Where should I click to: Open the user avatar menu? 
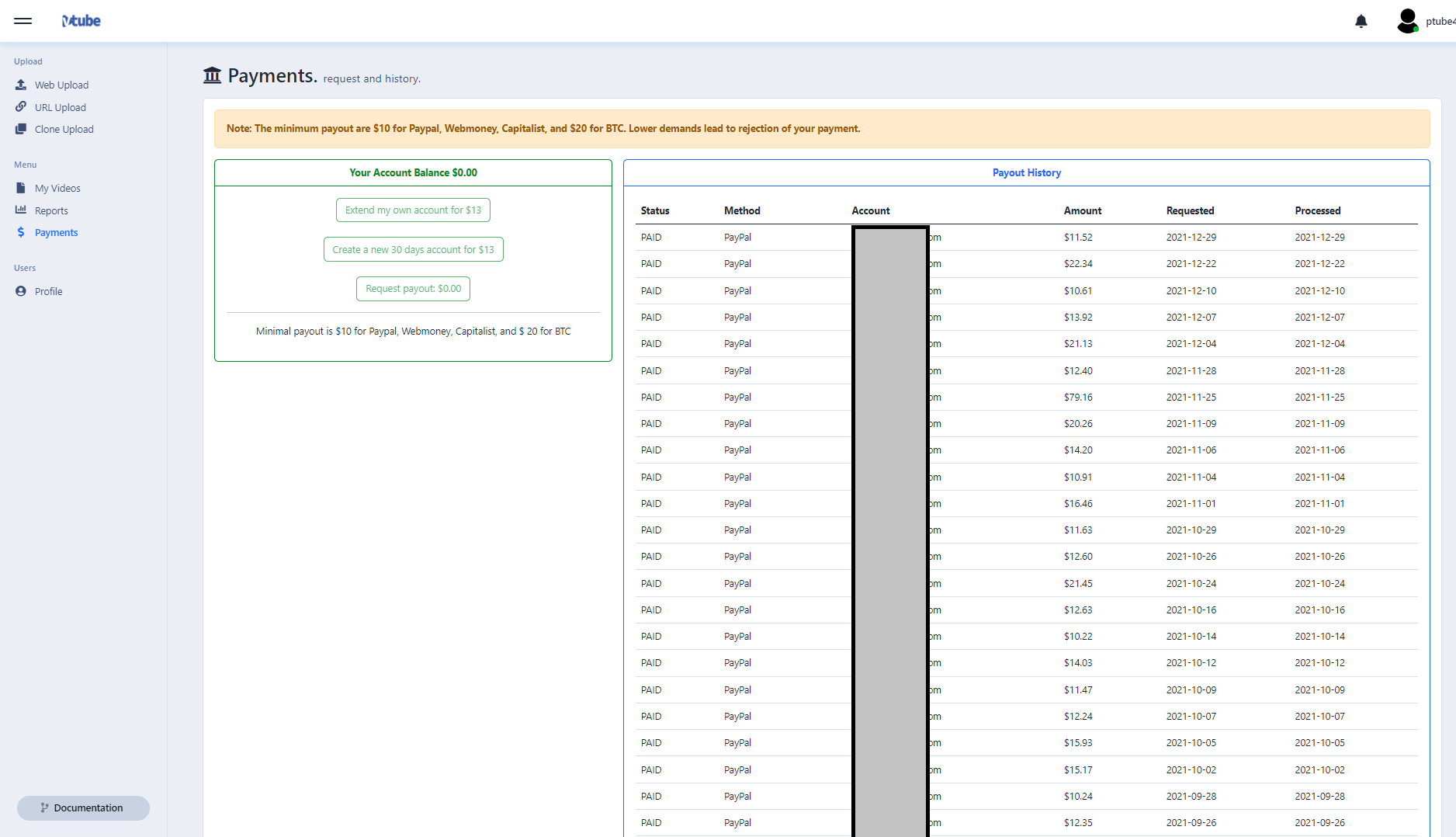(x=1407, y=21)
